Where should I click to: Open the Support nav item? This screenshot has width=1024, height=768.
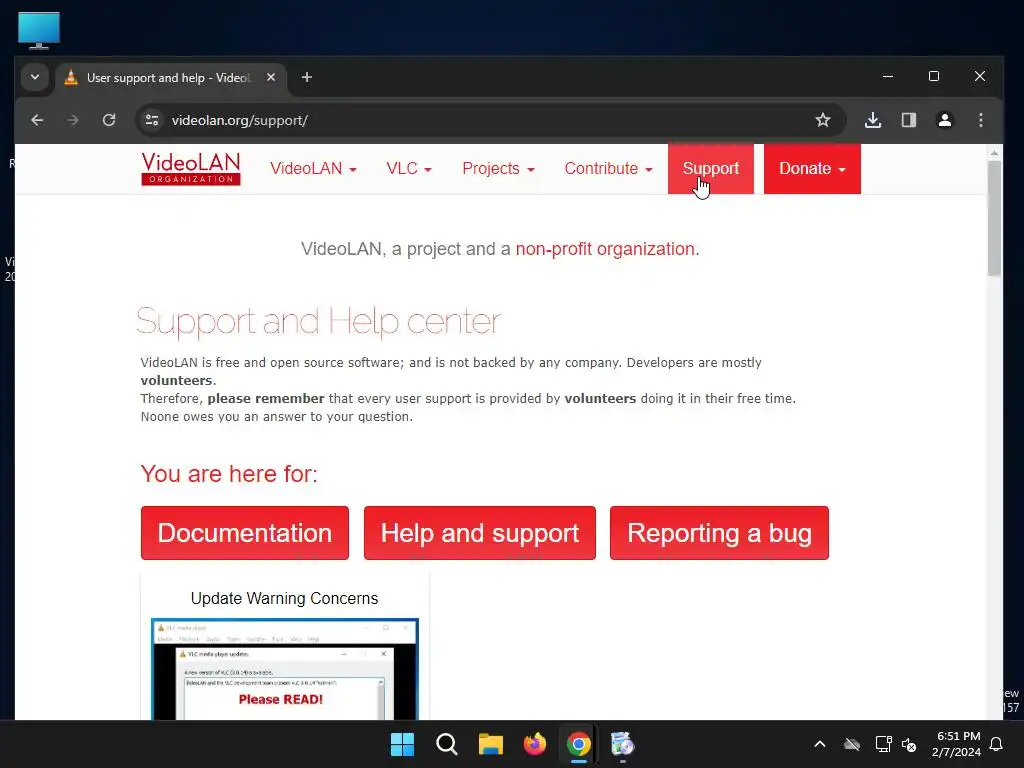[x=711, y=168]
